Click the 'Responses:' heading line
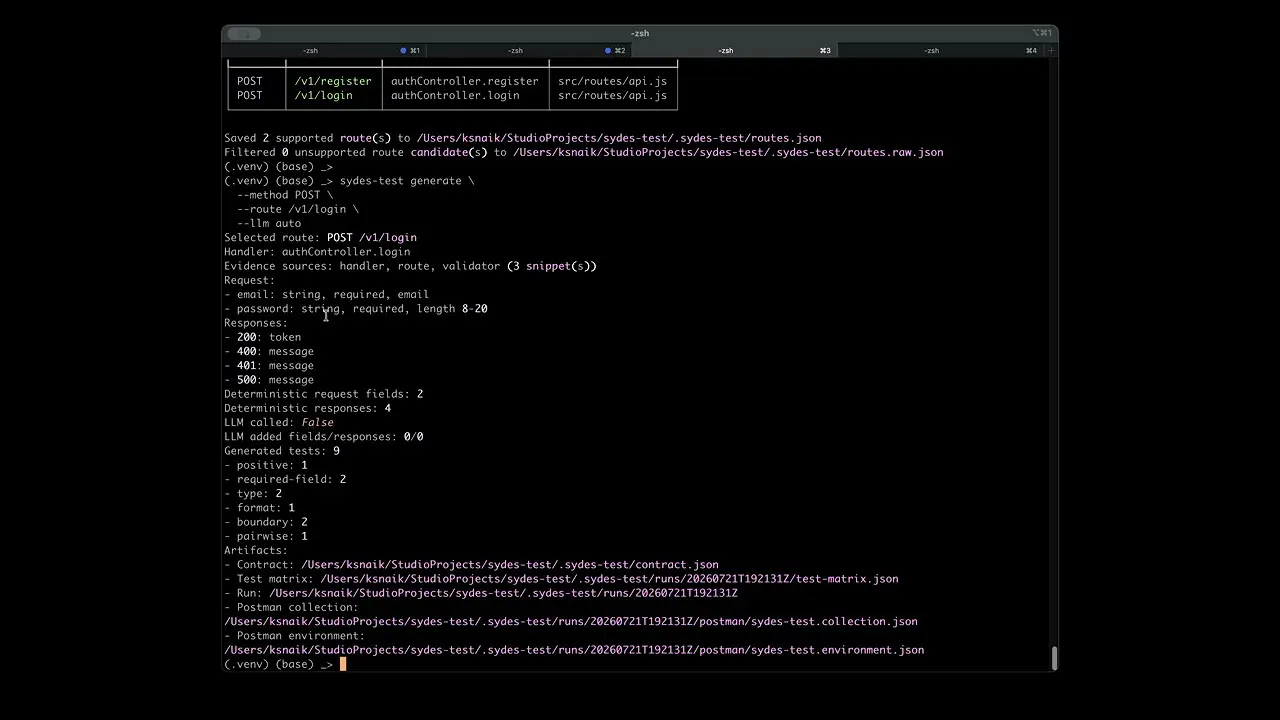The image size is (1280, 720). 256,323
